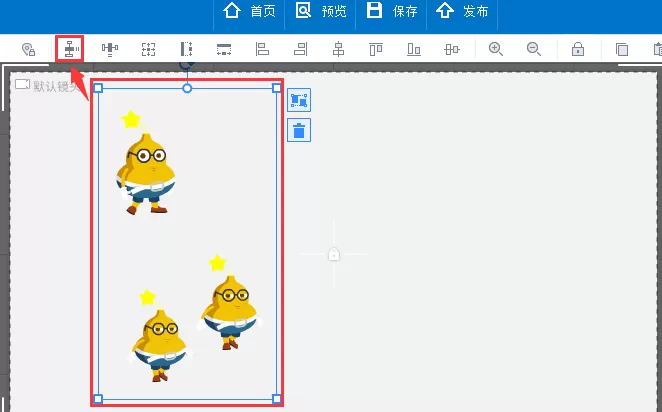
Task: Go to 首页 home
Action: click(249, 11)
